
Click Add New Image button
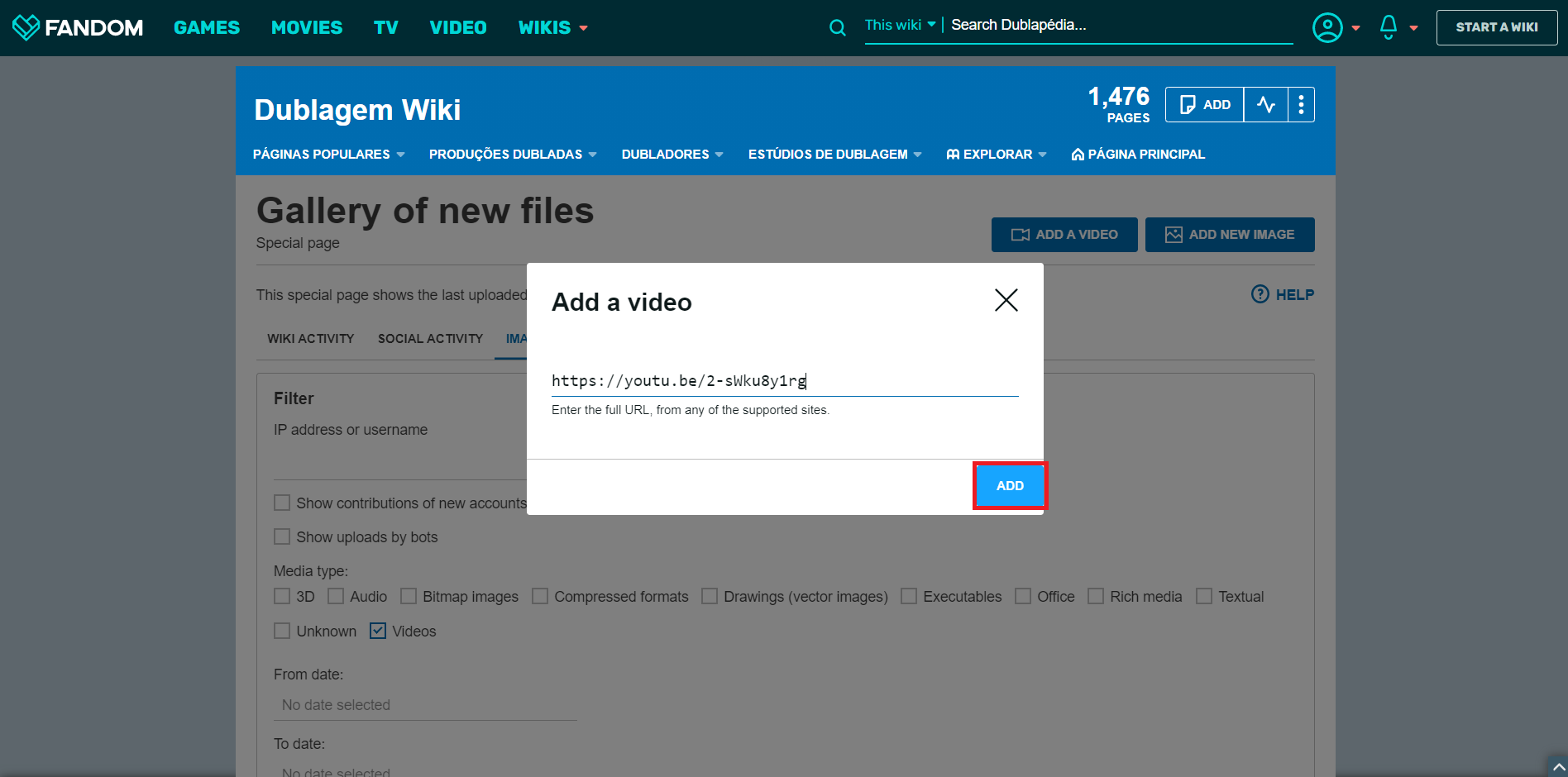coord(1230,235)
